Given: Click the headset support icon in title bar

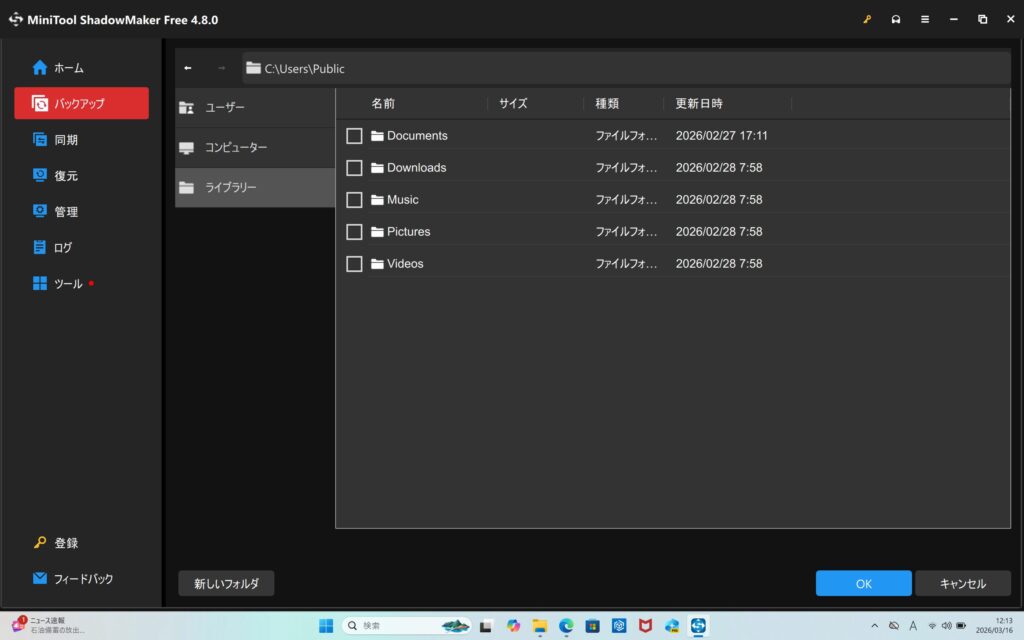Looking at the screenshot, I should [x=896, y=19].
